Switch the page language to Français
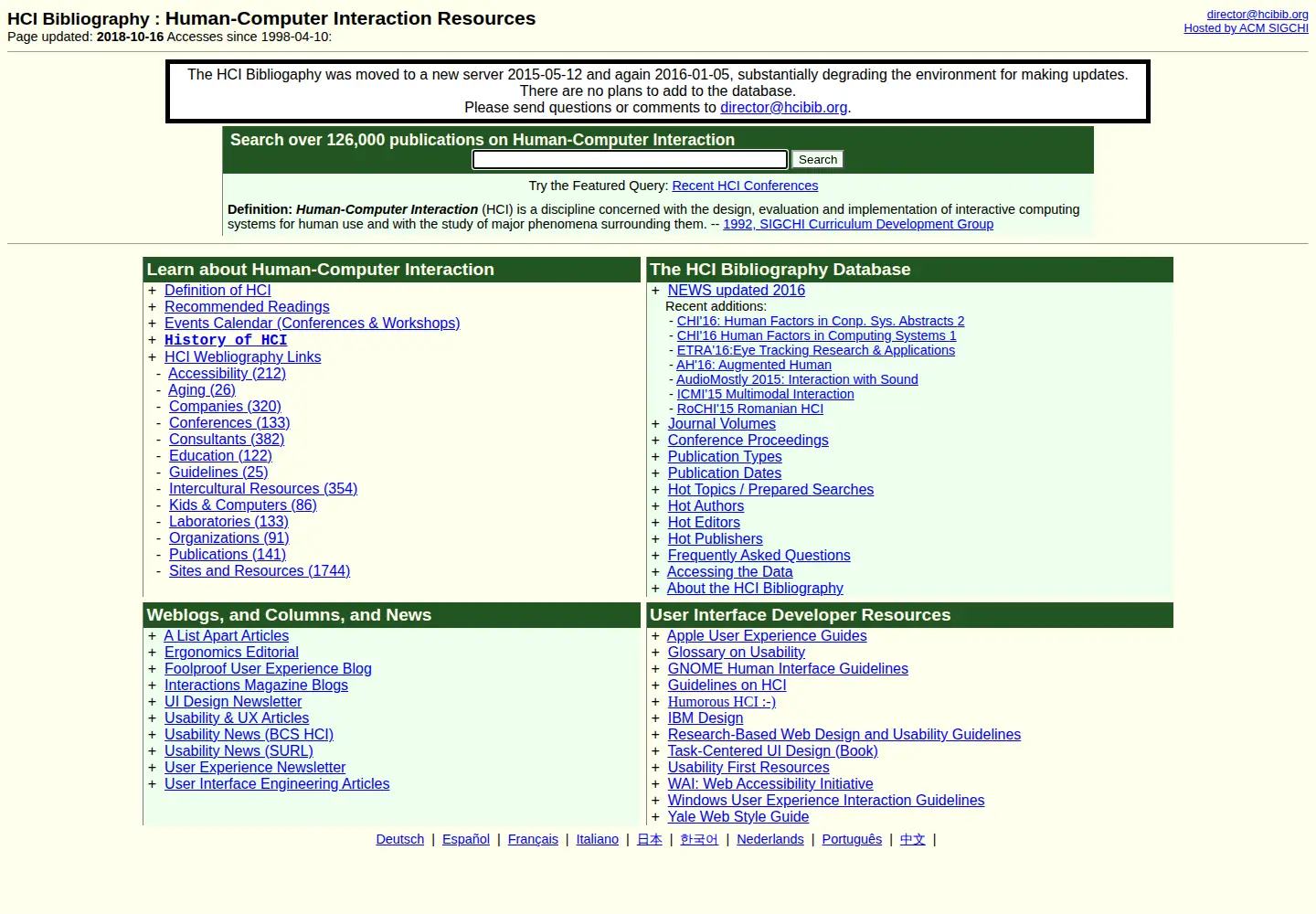1316x914 pixels. [x=533, y=839]
